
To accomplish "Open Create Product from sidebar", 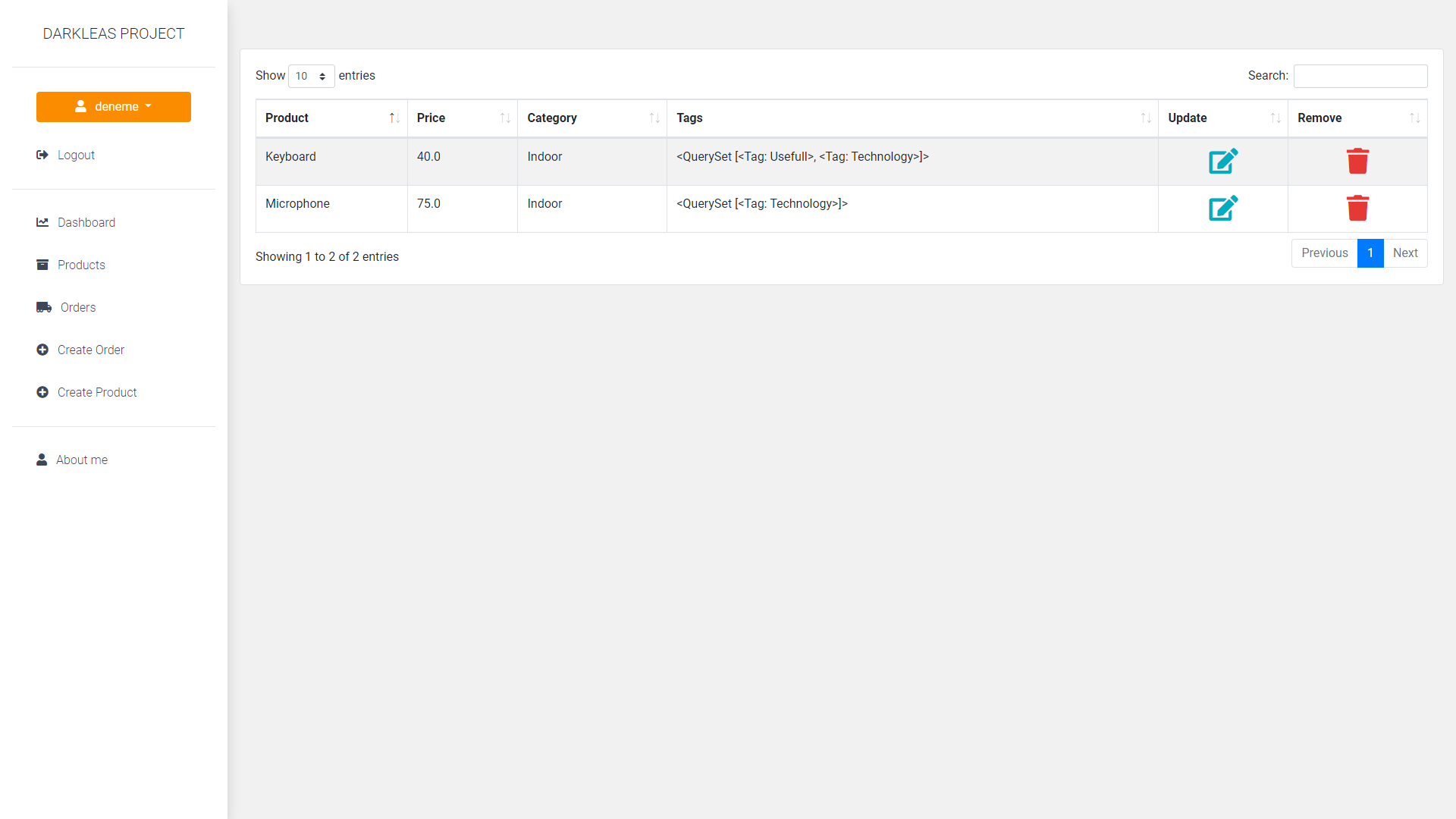I will point(97,392).
